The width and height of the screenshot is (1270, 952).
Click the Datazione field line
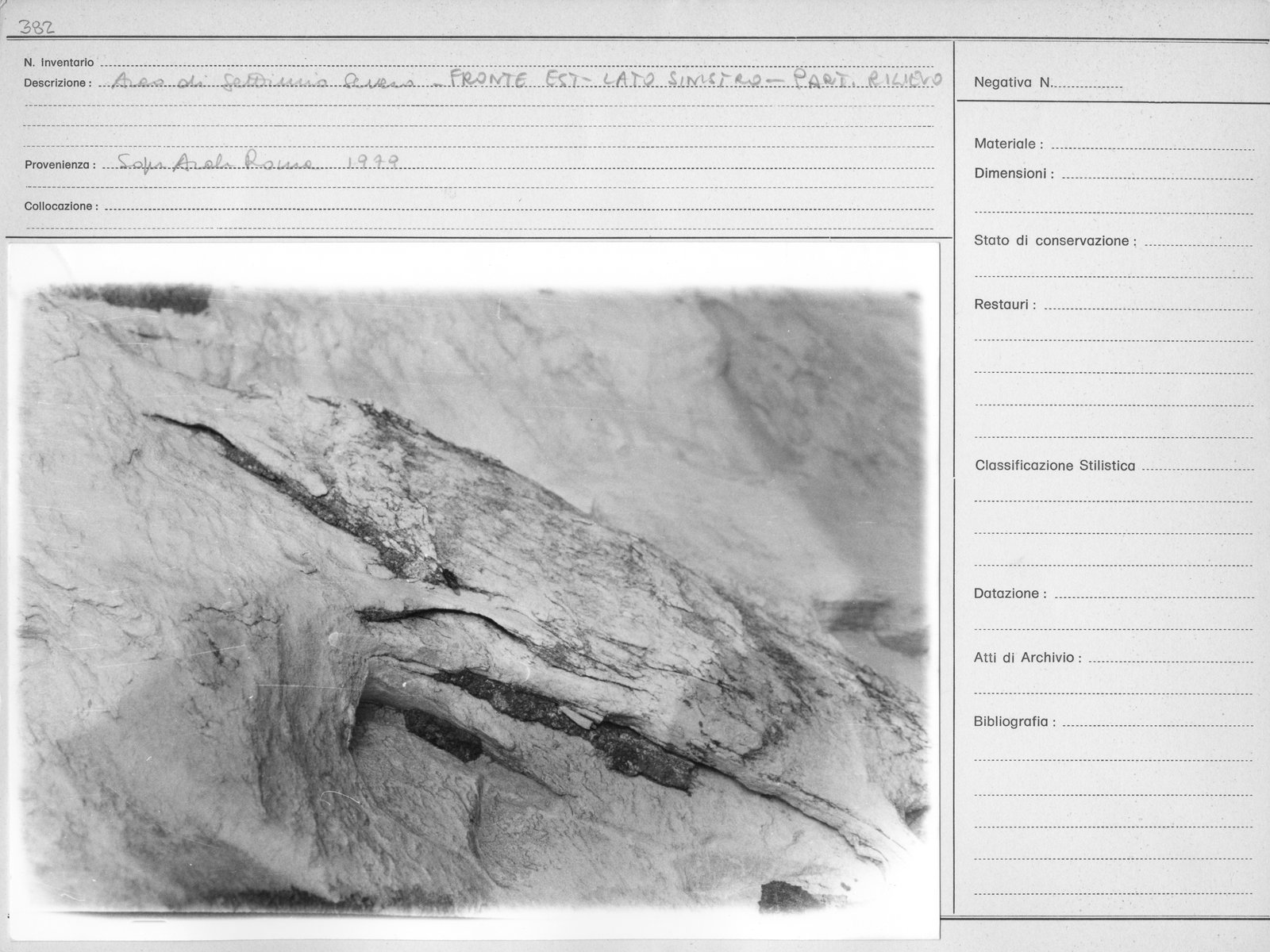click(1152, 593)
